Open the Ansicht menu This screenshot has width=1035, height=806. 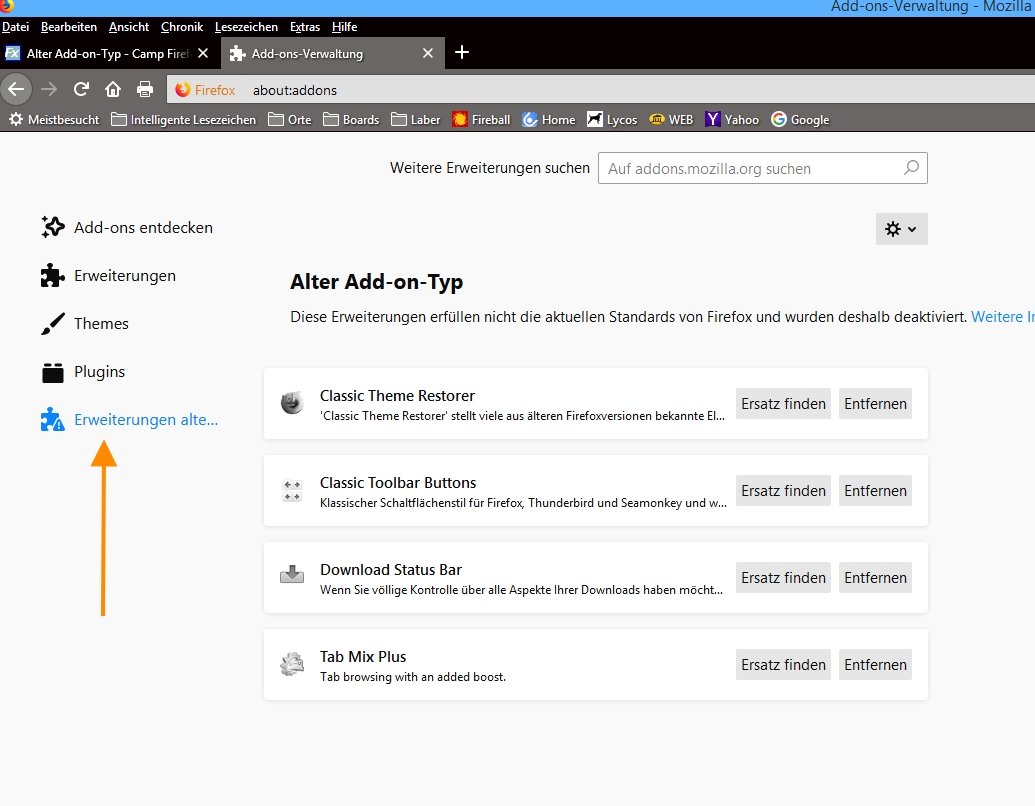pos(129,27)
